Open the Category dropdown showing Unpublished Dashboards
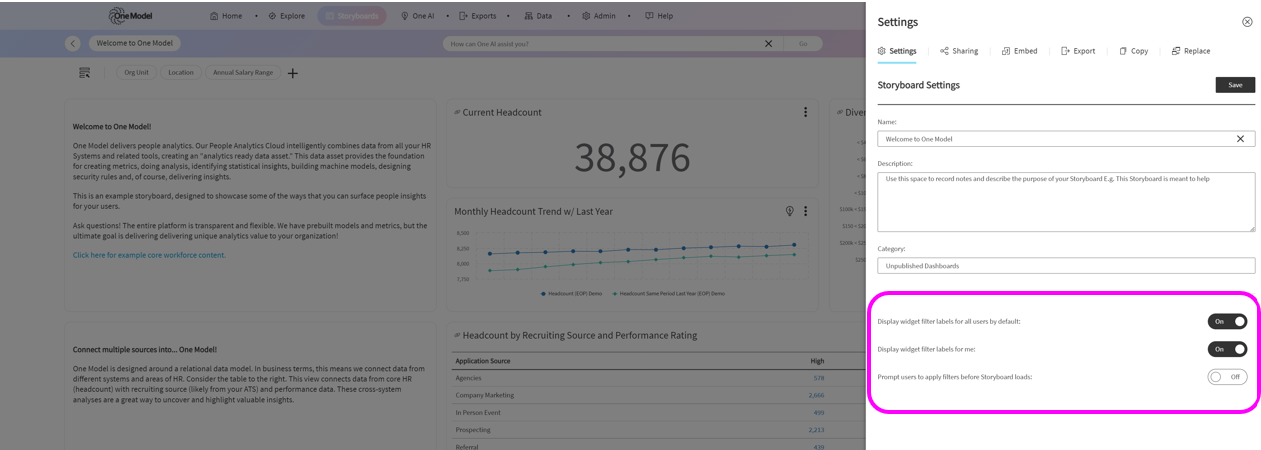Viewport: 1261px width, 450px height. pyautogui.click(x=1066, y=266)
